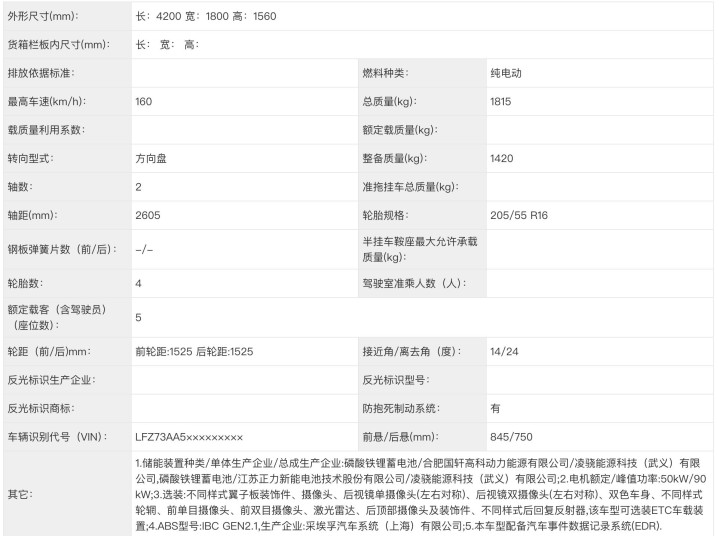Select the wheelbase value 2605
This screenshot has width=719, height=536.
(148, 216)
